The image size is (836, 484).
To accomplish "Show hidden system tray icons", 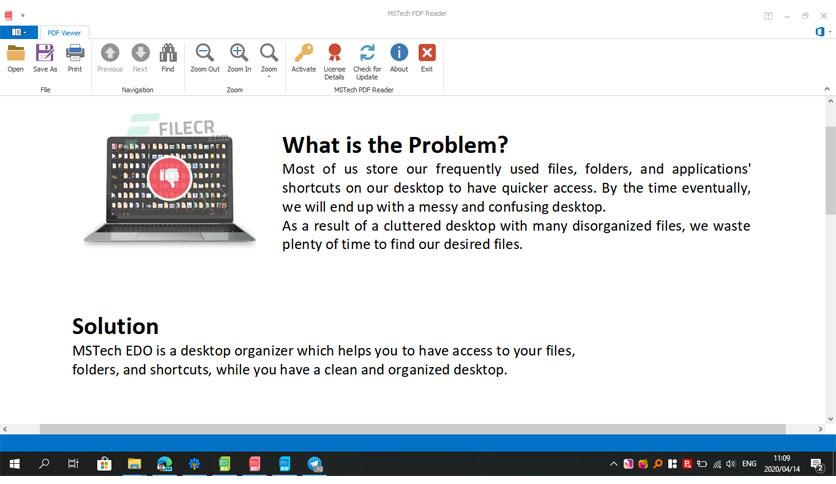I will point(614,464).
